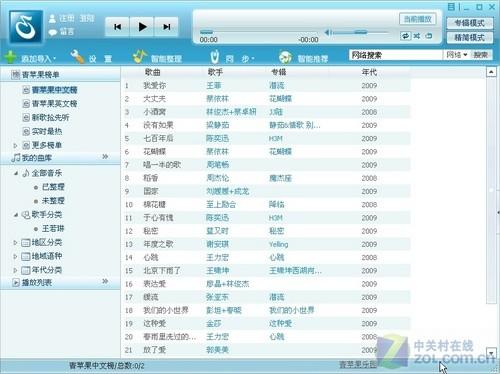Switch to 专辑模式 album mode

point(469,23)
